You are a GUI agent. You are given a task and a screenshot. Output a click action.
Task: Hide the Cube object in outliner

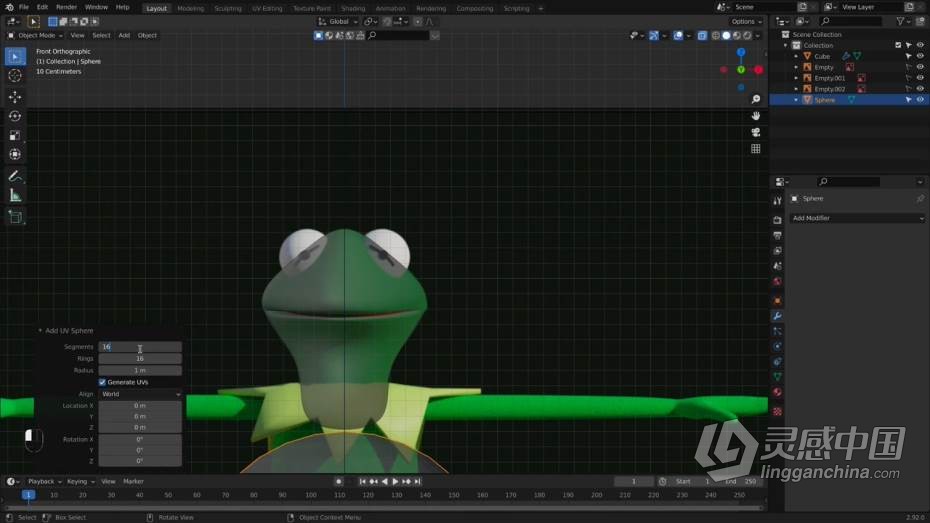pos(920,56)
